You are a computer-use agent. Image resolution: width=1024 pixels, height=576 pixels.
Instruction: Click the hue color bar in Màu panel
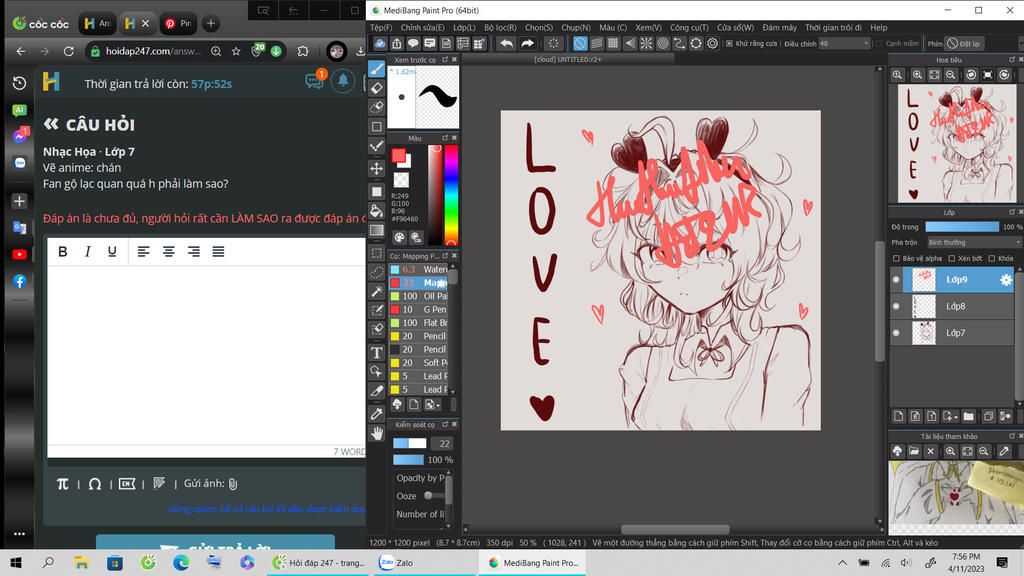coord(451,194)
